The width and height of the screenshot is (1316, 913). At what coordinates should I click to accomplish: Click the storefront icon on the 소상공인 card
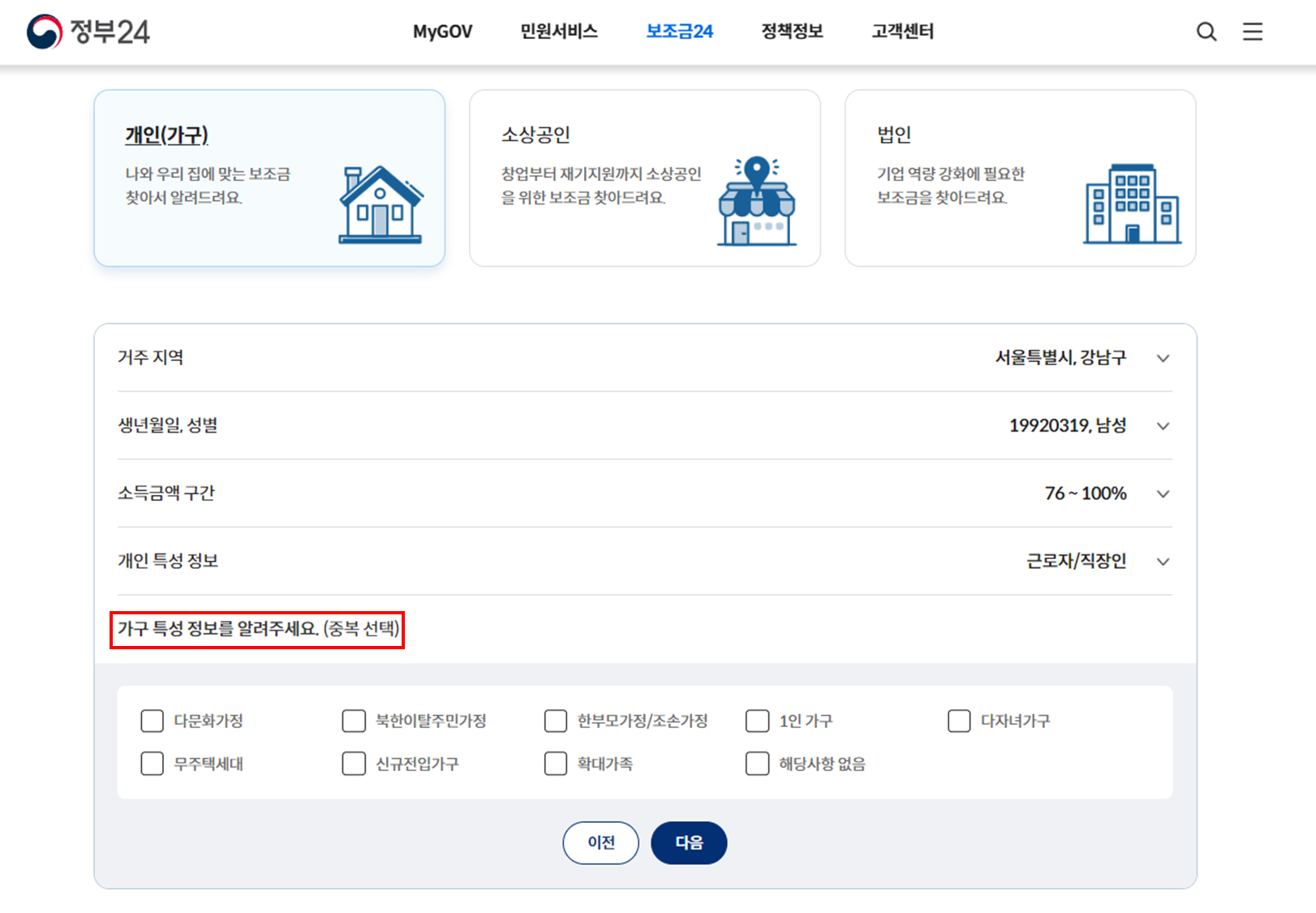coord(755,205)
